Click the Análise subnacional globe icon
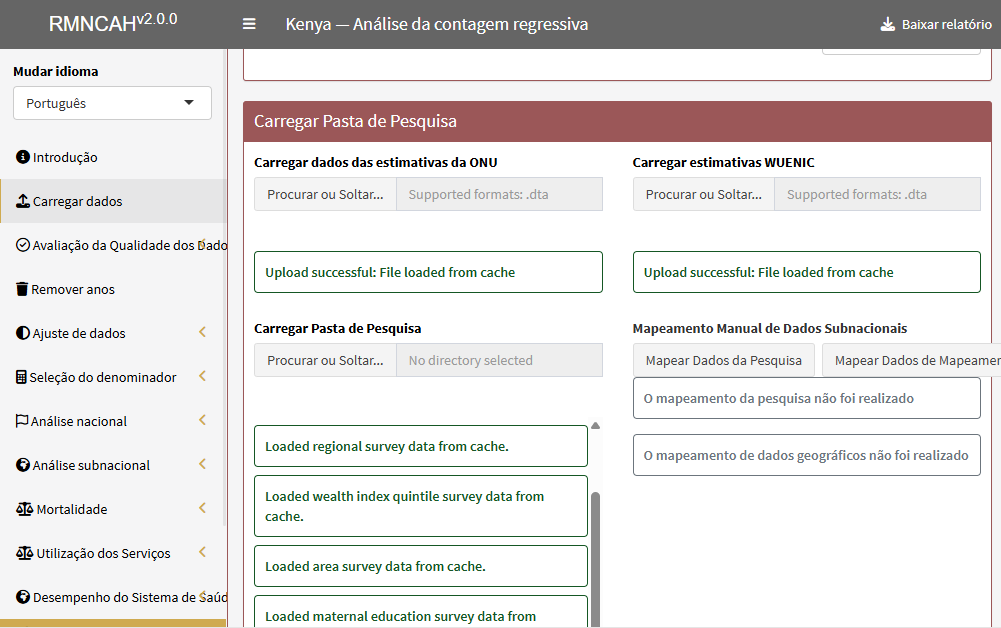 (22, 465)
